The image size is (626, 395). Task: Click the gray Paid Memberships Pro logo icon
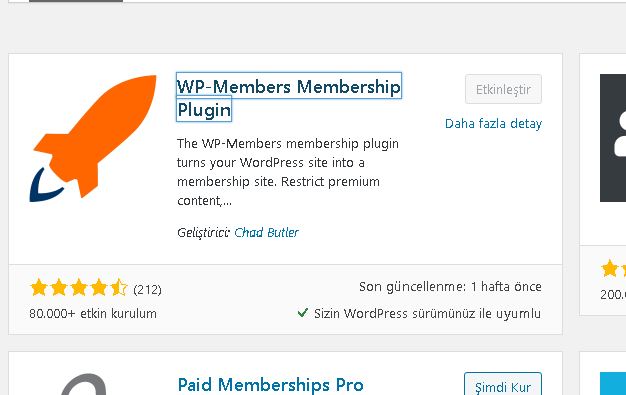pyautogui.click(x=84, y=384)
